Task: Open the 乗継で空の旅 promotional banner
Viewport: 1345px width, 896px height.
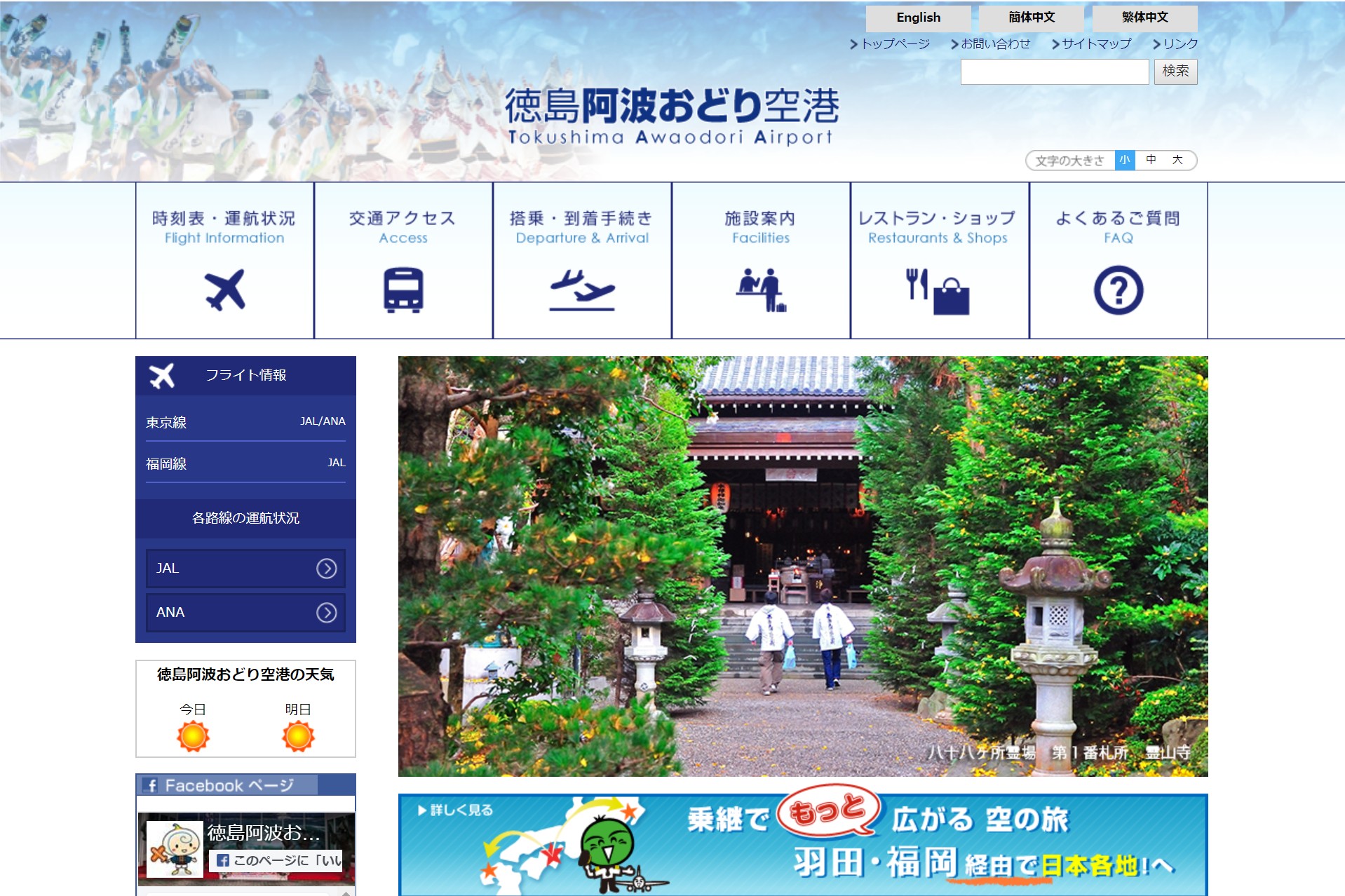Action: [x=802, y=844]
